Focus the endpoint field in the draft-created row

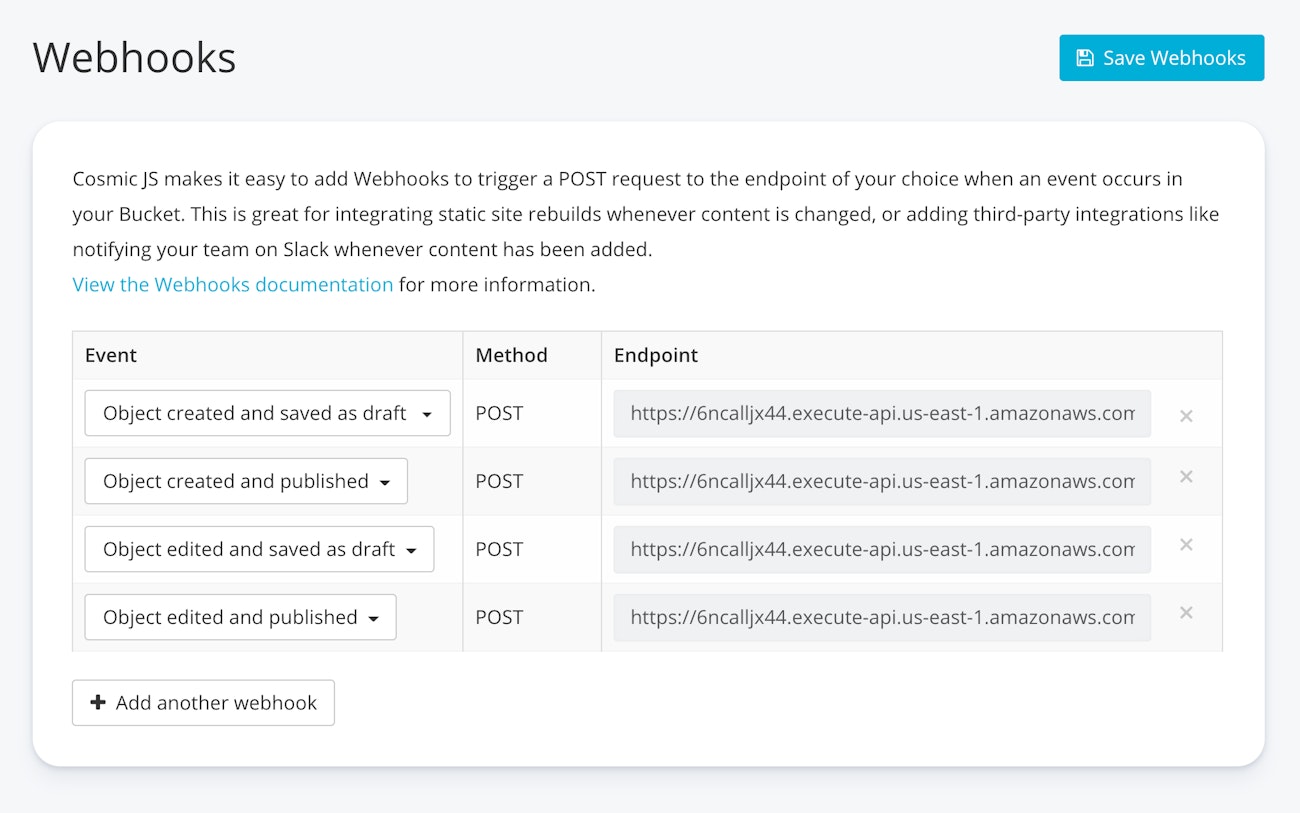[881, 413]
